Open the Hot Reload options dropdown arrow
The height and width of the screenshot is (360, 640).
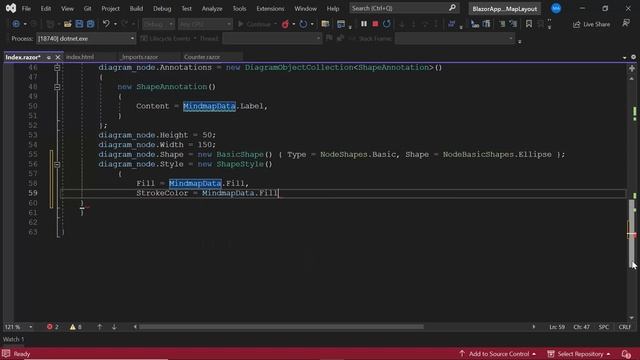(x=294, y=24)
